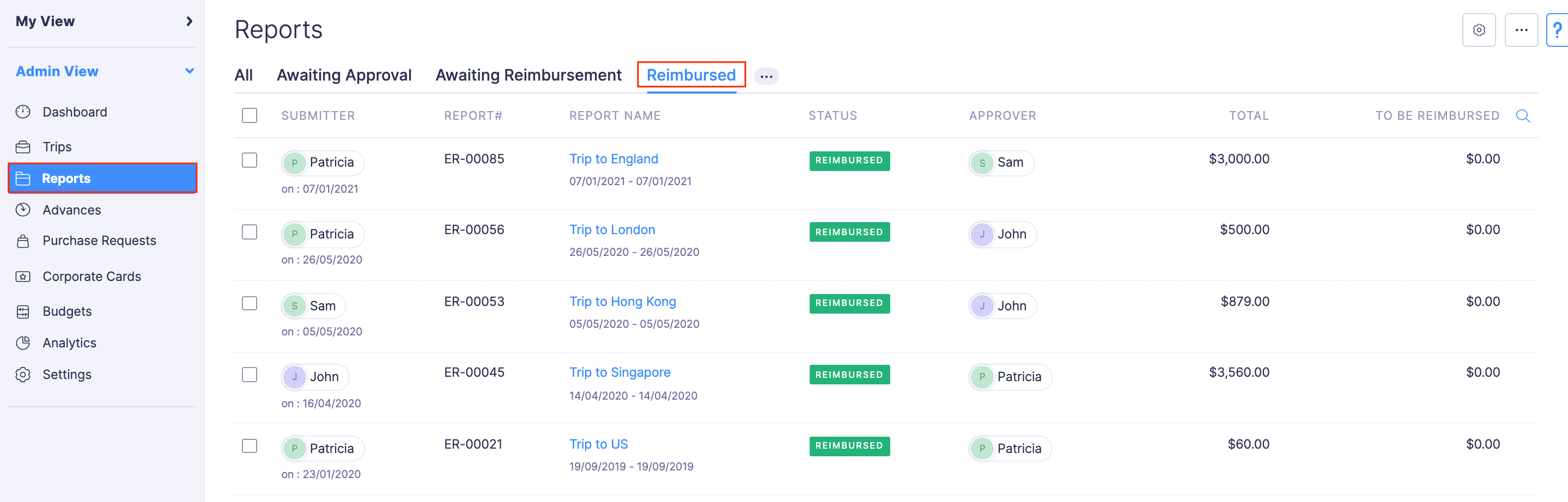Select the checkbox on the Trip to London row
The height and width of the screenshot is (502, 1568).
(x=249, y=232)
